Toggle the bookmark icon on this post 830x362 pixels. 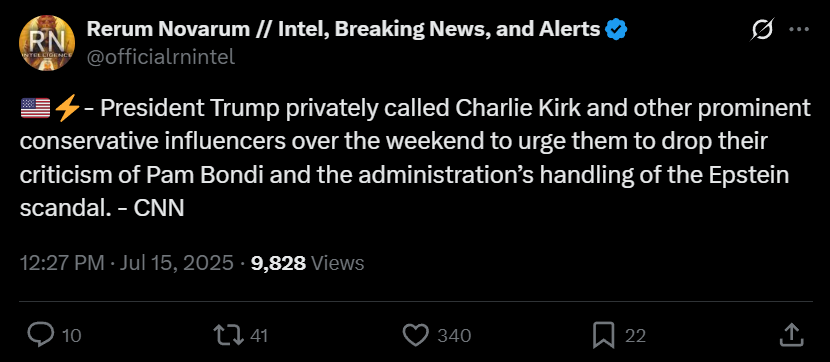[x=603, y=335]
